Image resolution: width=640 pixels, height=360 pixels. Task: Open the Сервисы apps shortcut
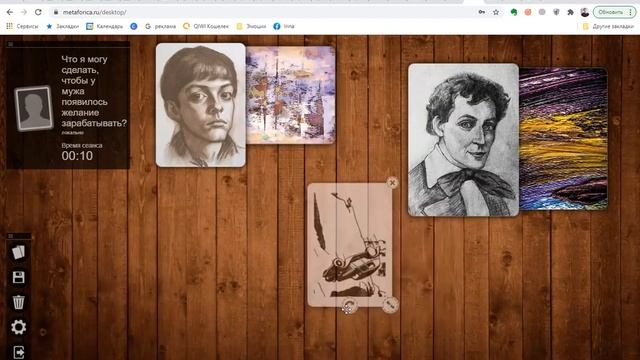[22, 26]
